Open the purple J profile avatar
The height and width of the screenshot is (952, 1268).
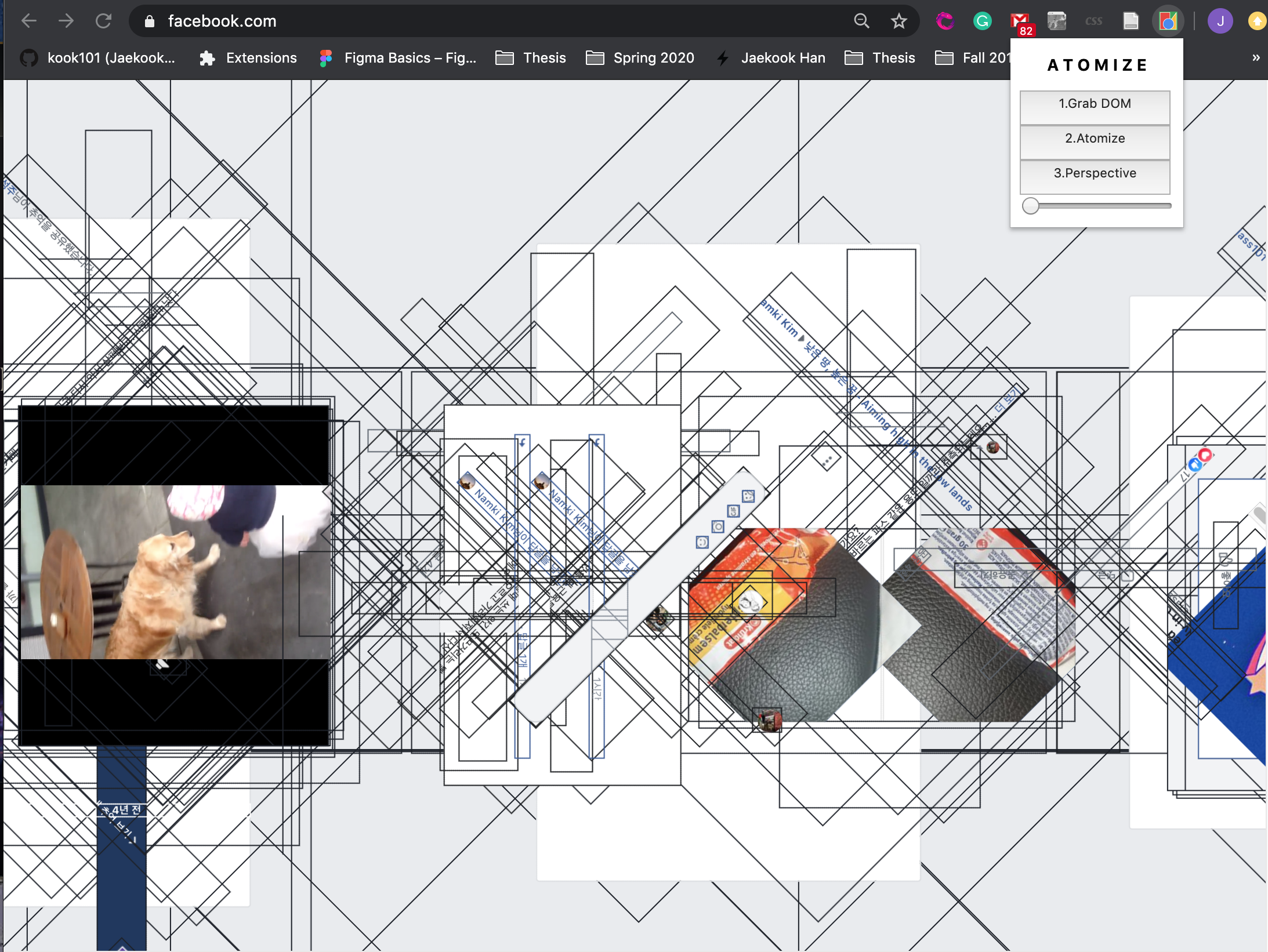click(1220, 21)
